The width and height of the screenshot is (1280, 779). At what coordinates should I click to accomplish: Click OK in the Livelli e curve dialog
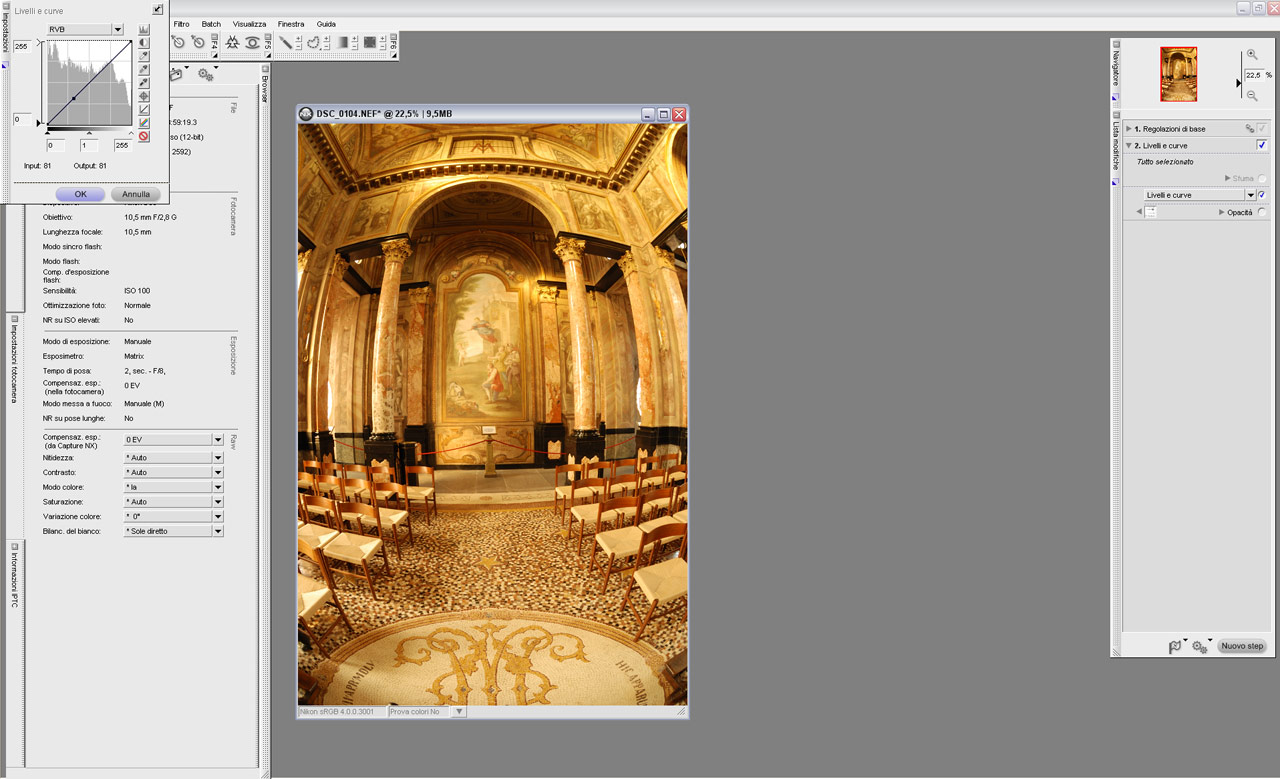click(80, 194)
